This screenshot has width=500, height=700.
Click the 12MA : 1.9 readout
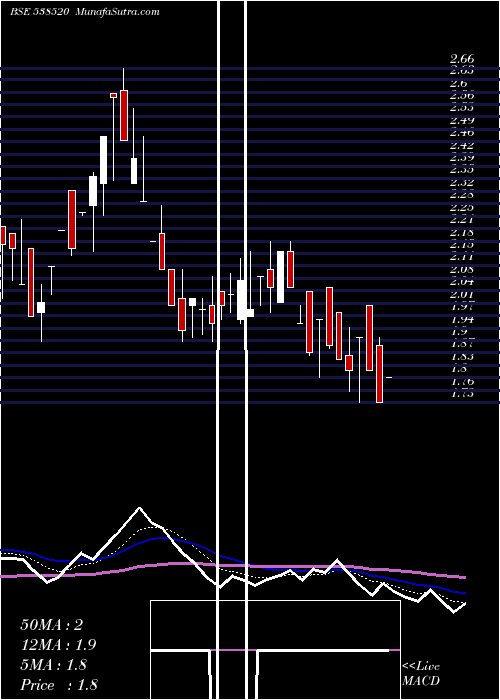[58, 645]
